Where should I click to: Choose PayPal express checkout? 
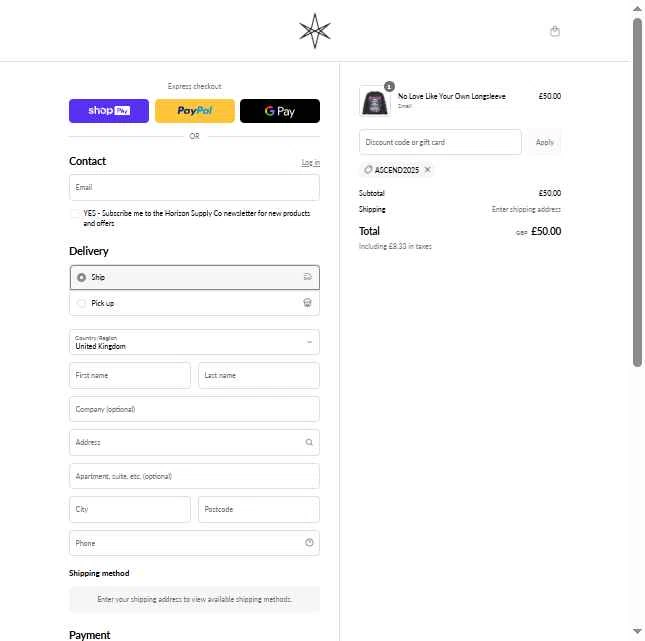coord(195,111)
